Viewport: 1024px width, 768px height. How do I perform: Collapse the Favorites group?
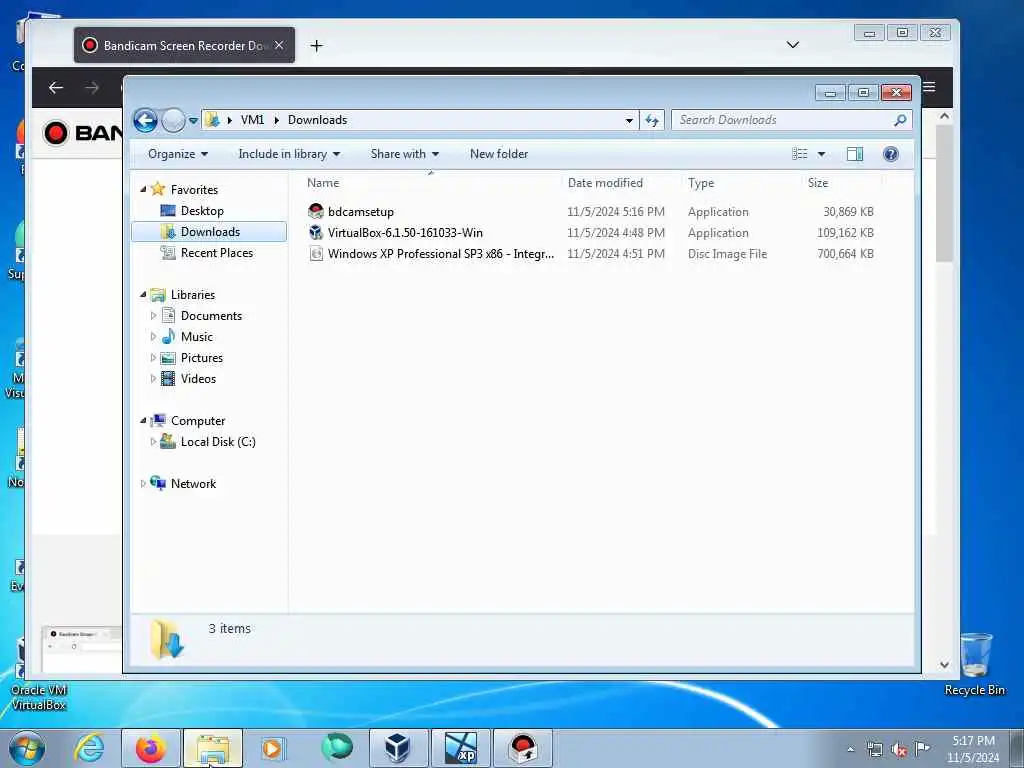click(143, 189)
